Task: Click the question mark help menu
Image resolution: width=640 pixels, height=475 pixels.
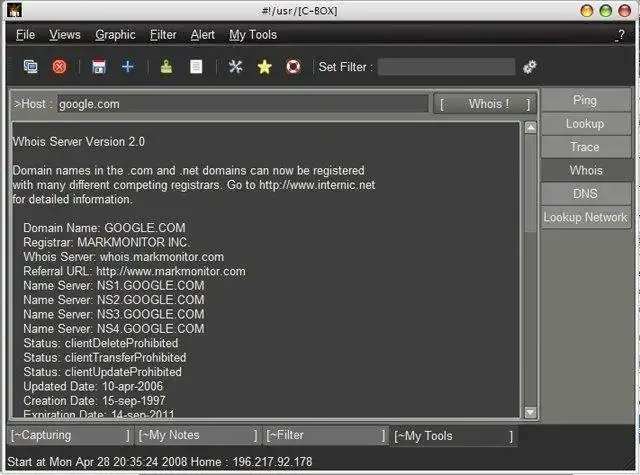Action: pos(620,35)
